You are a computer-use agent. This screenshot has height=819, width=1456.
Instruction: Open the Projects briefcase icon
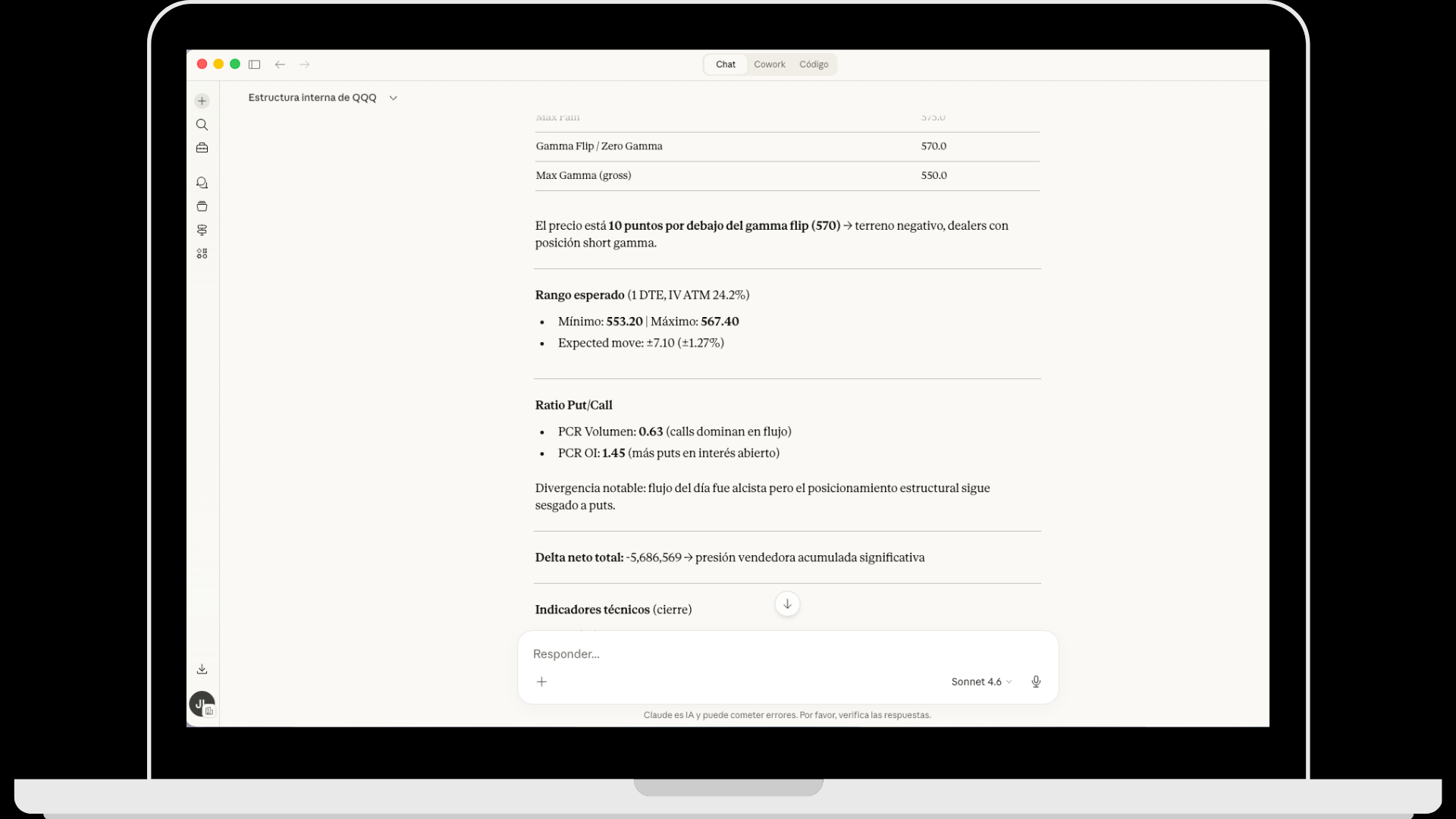[x=202, y=148]
